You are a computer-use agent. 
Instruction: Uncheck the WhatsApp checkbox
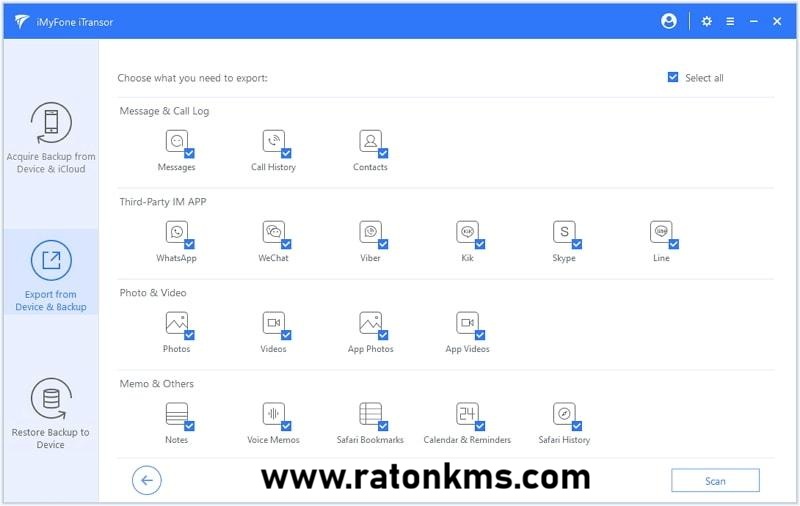pos(189,244)
